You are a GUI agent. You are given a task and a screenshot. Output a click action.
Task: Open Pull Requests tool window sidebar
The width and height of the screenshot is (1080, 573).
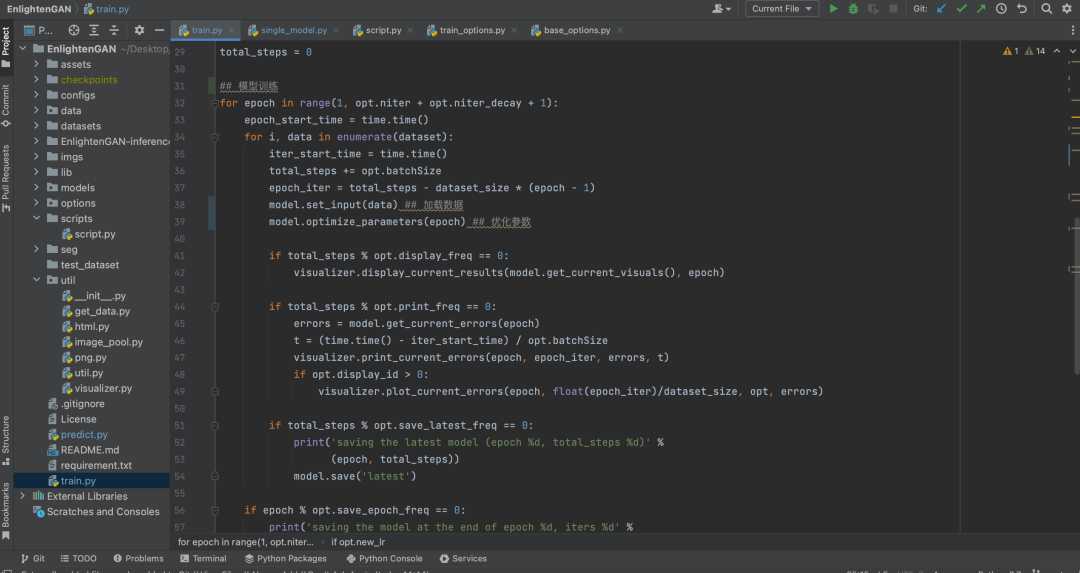click(6, 178)
